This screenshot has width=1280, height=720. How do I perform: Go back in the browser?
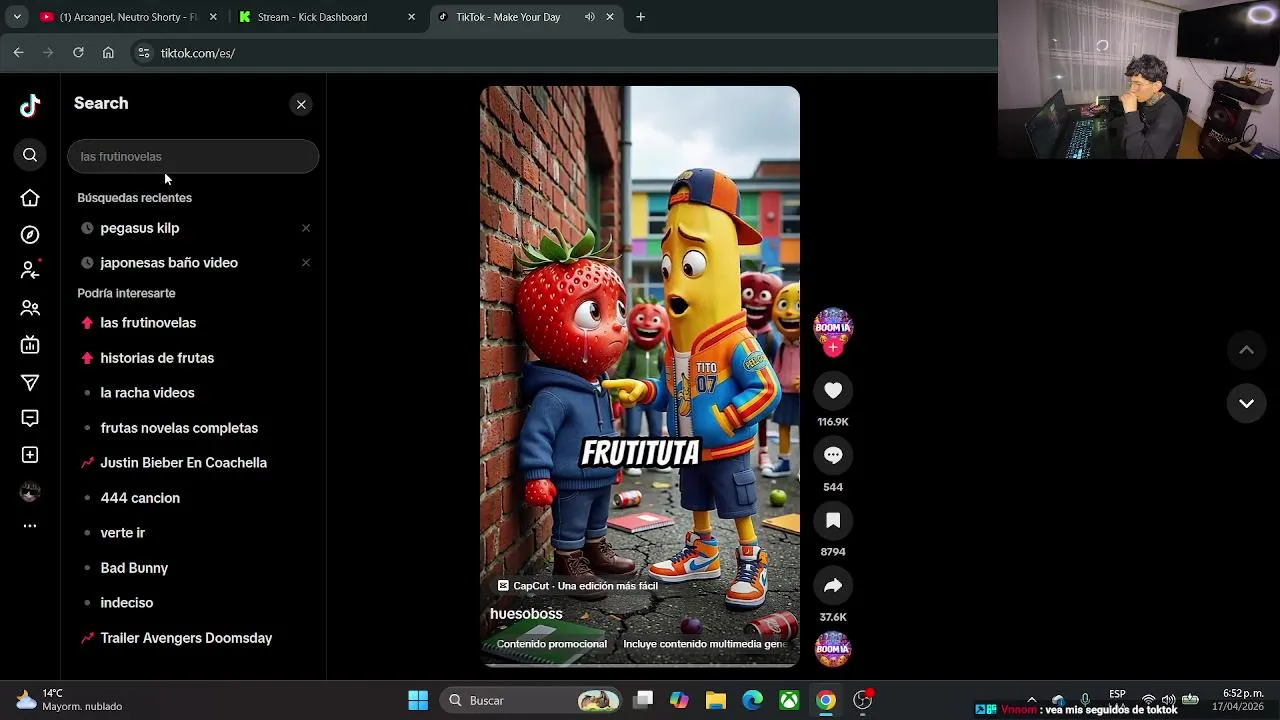[18, 53]
